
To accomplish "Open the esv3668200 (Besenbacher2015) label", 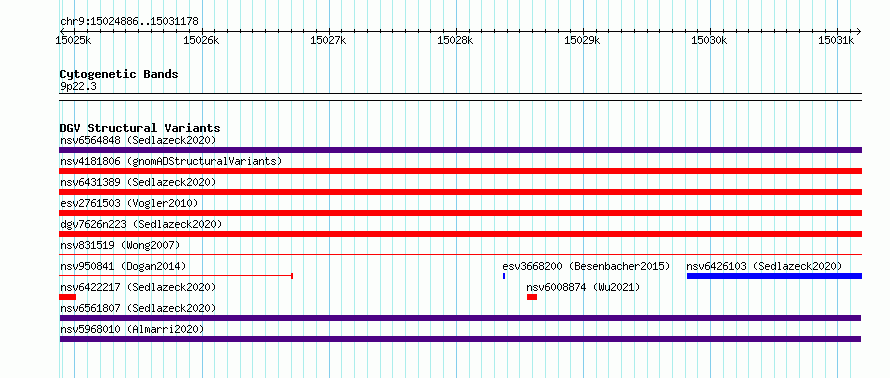I will [586, 266].
